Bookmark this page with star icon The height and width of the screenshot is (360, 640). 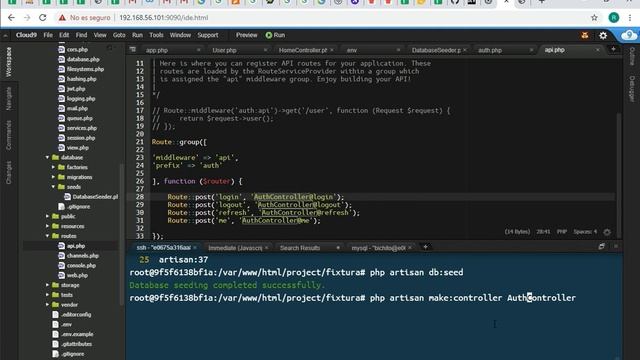click(594, 18)
